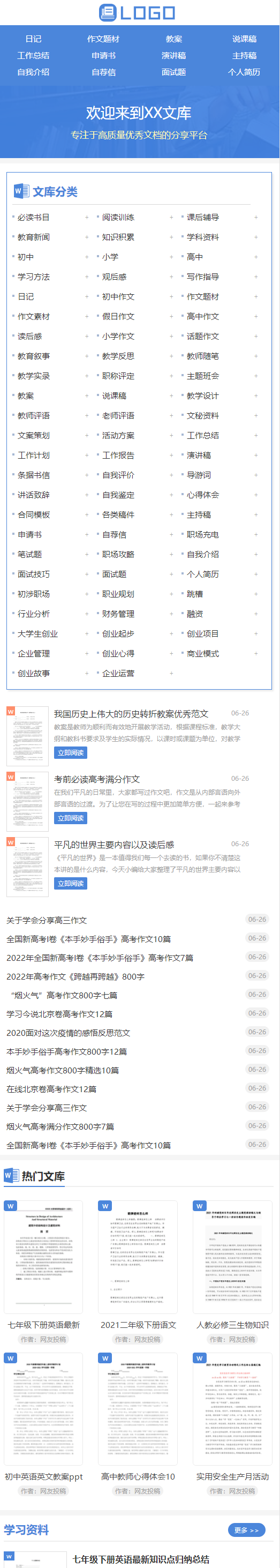
Task: Open the 教学设计 category link
Action: [x=203, y=395]
